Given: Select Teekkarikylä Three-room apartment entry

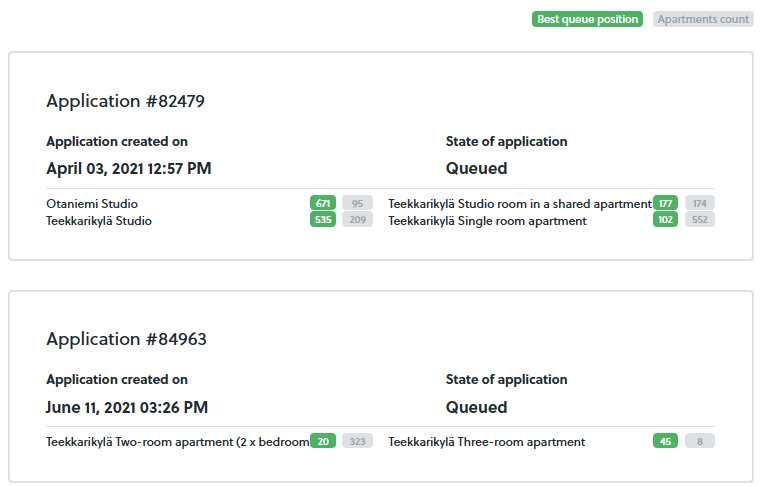Looking at the screenshot, I should (x=486, y=442).
